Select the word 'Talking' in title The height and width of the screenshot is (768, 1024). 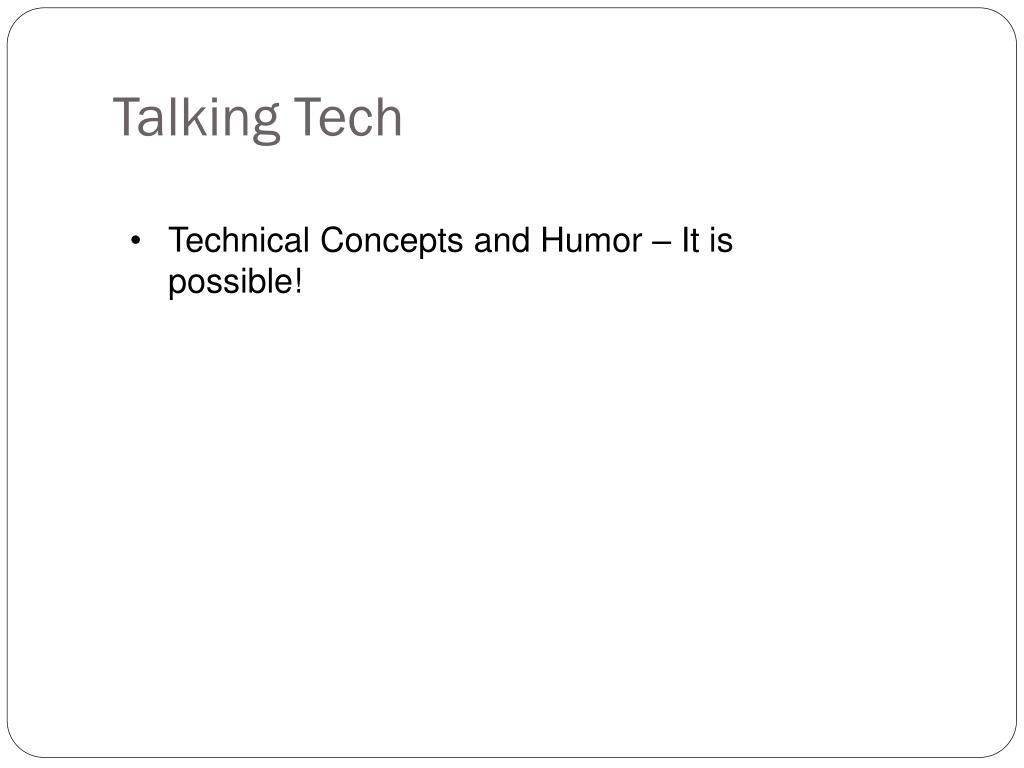(x=197, y=118)
